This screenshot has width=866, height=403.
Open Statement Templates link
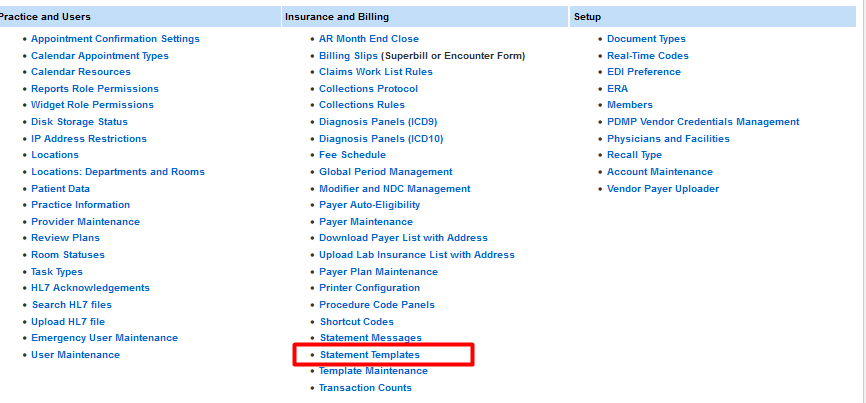click(x=369, y=355)
